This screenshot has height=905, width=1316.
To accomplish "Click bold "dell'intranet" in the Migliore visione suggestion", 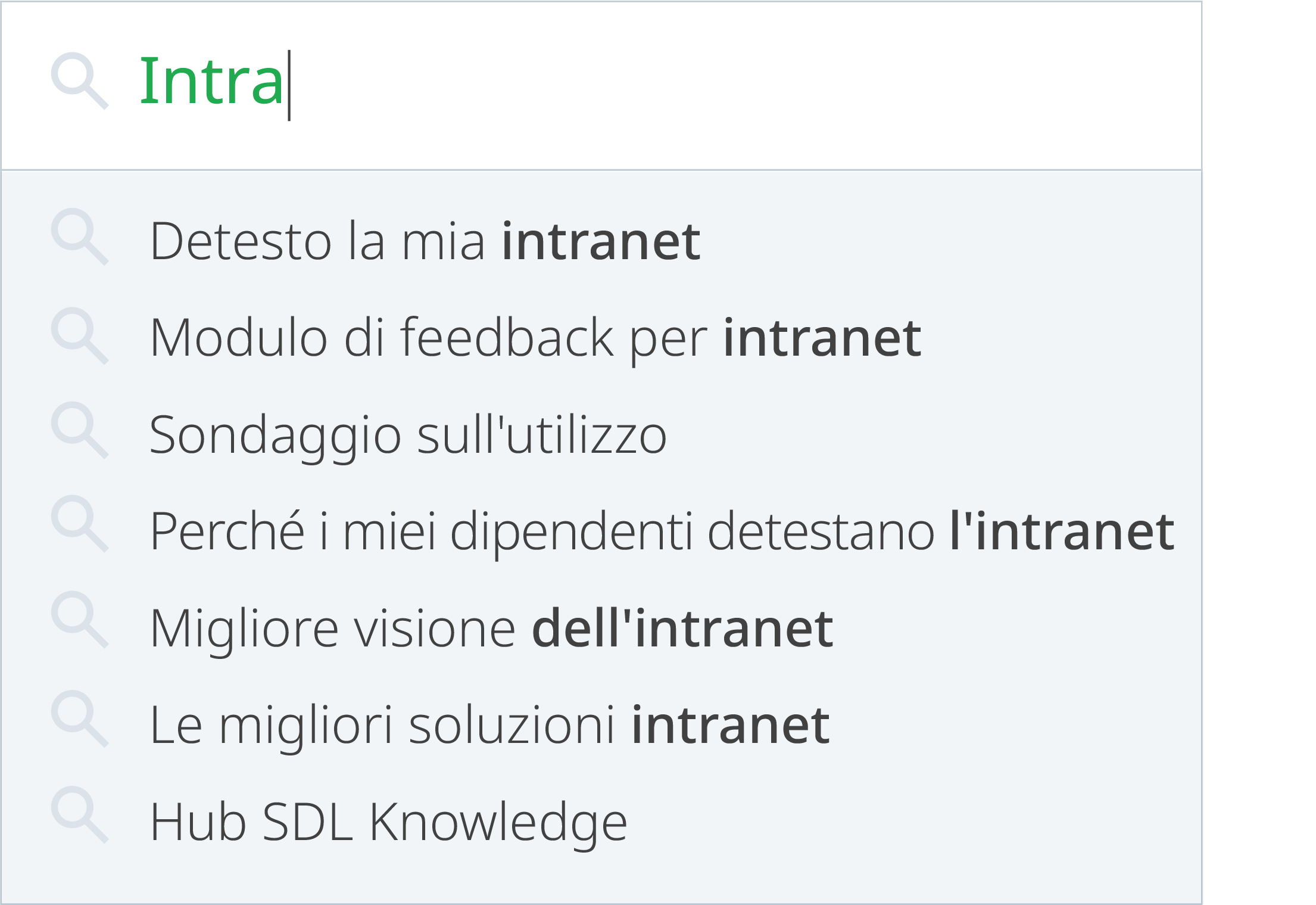I will (x=682, y=628).
